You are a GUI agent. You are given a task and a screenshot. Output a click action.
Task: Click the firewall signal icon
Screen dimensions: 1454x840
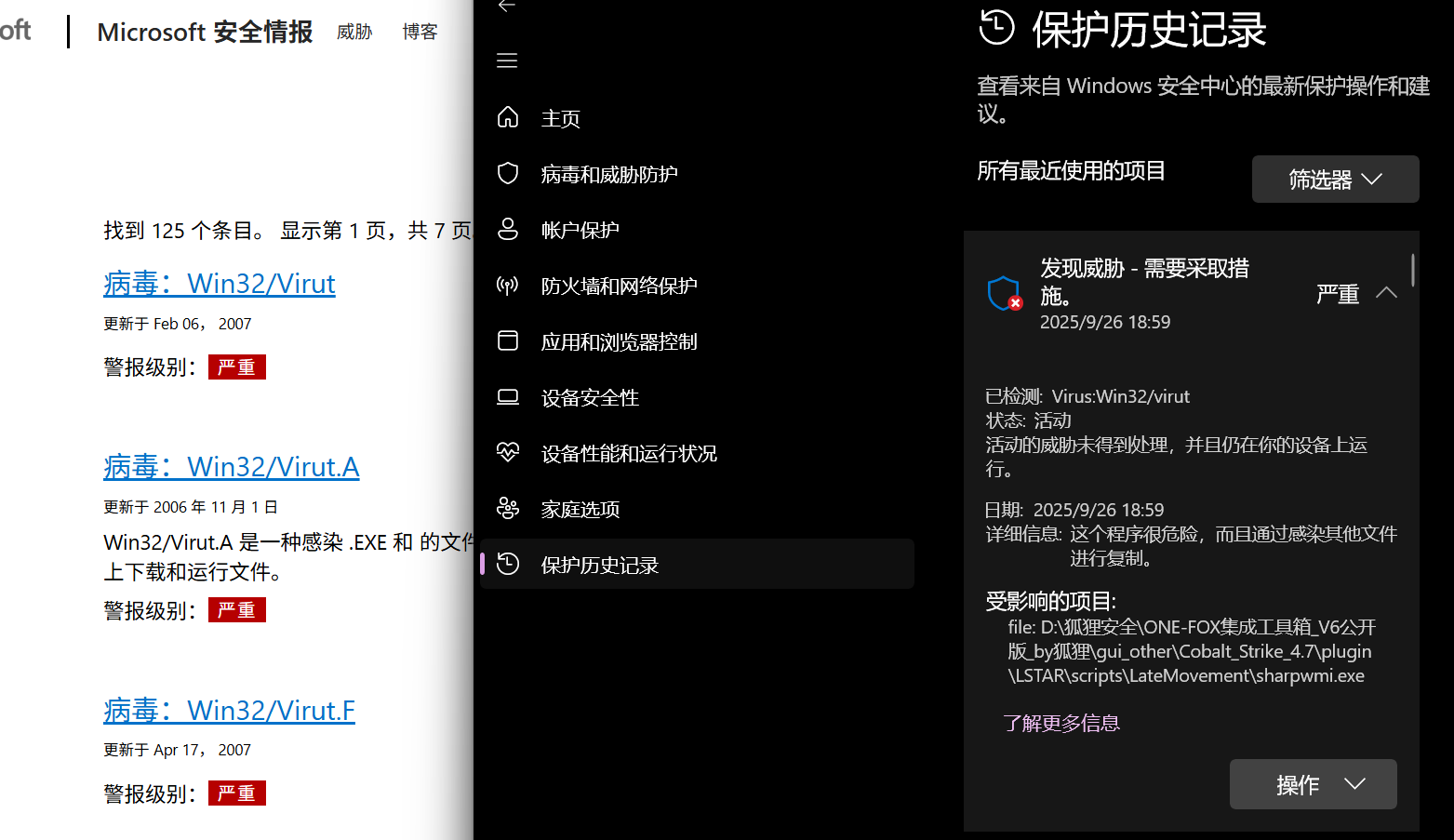508,285
